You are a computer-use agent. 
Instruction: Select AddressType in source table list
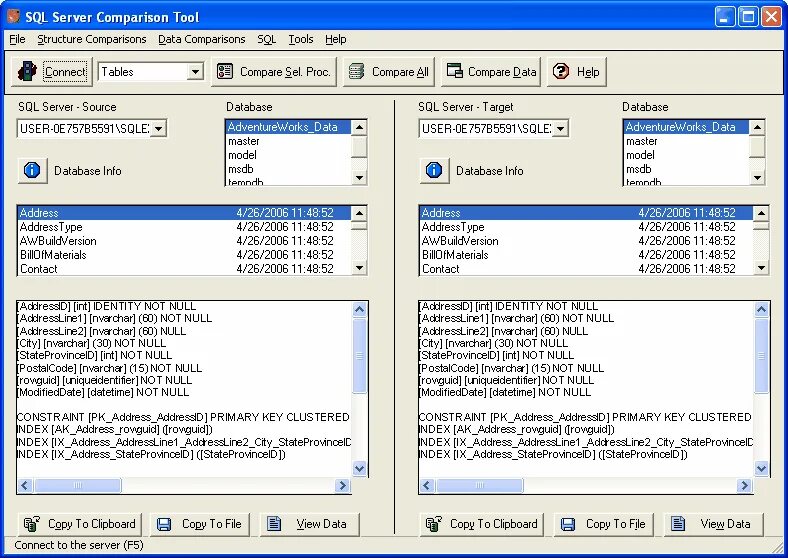click(184, 227)
